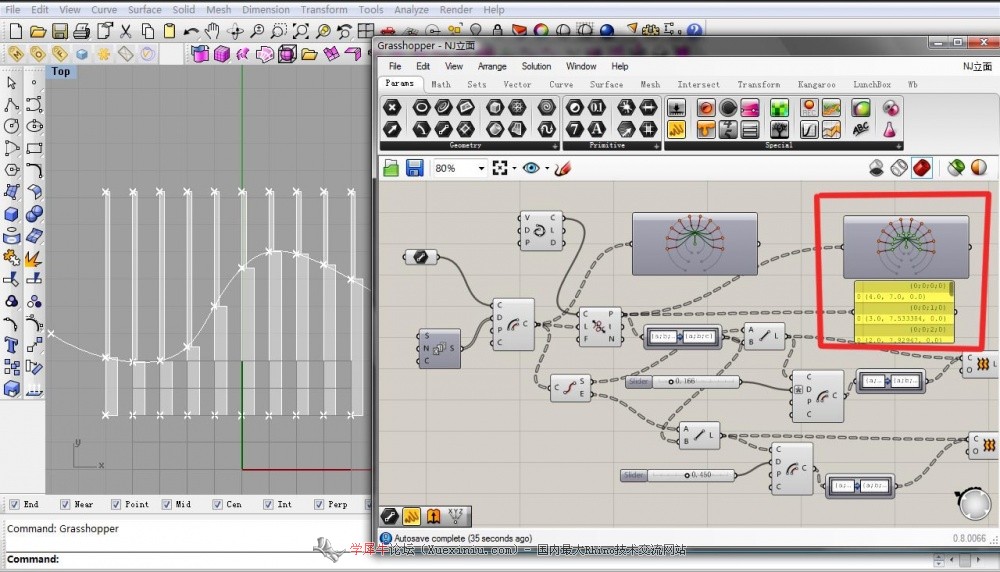Image resolution: width=1000 pixels, height=572 pixels.
Task: Open the Rhino Curve menu
Action: pos(103,10)
